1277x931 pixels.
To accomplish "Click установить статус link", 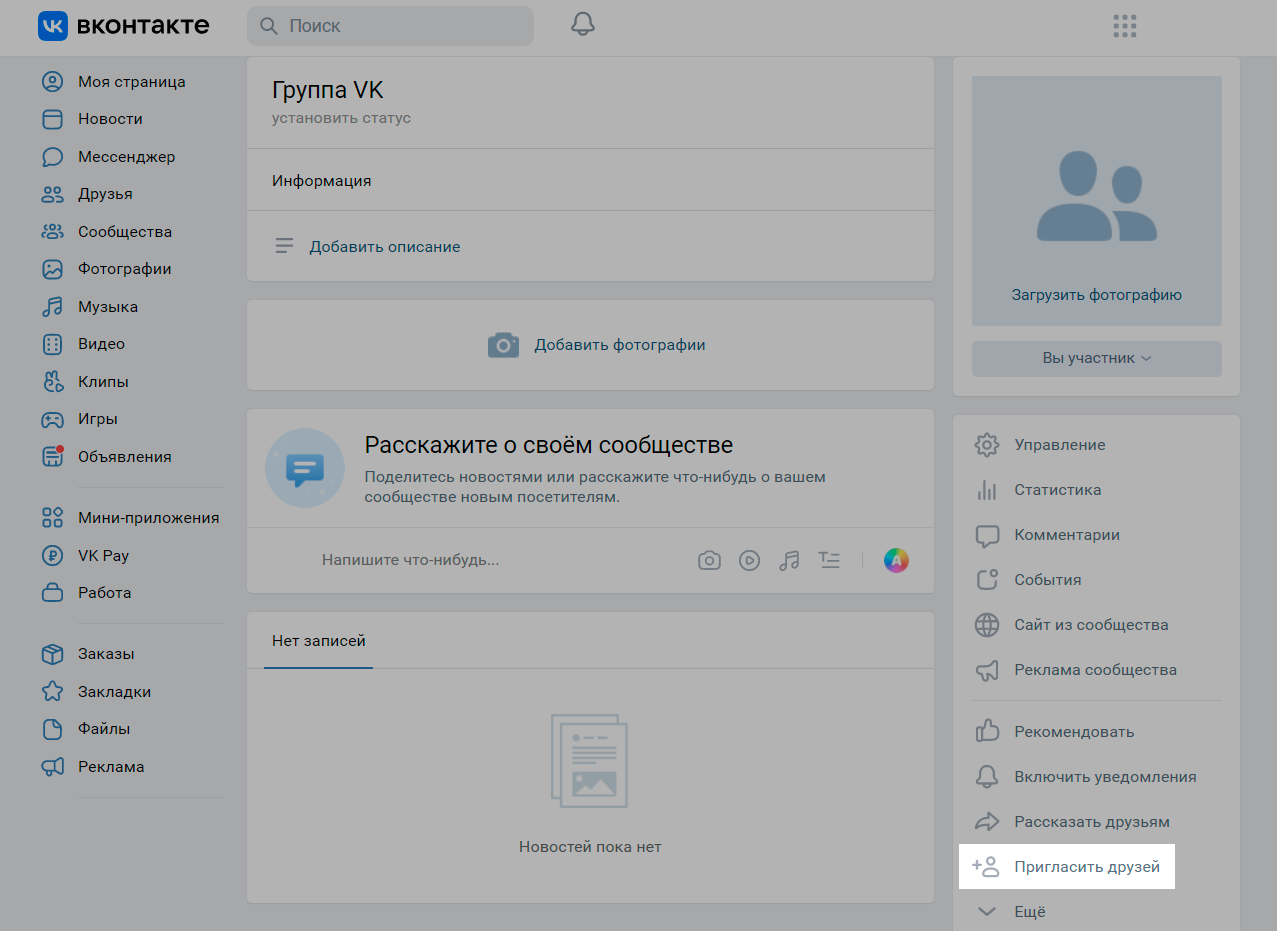I will click(341, 118).
